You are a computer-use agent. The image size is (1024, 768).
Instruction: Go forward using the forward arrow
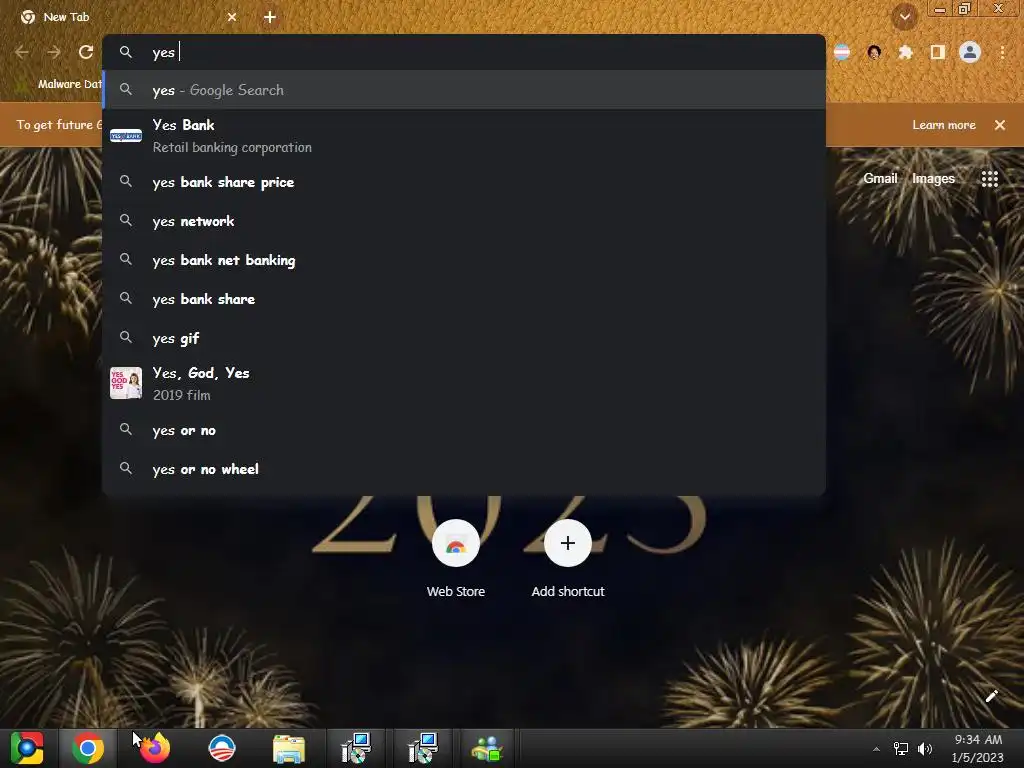pyautogui.click(x=54, y=52)
